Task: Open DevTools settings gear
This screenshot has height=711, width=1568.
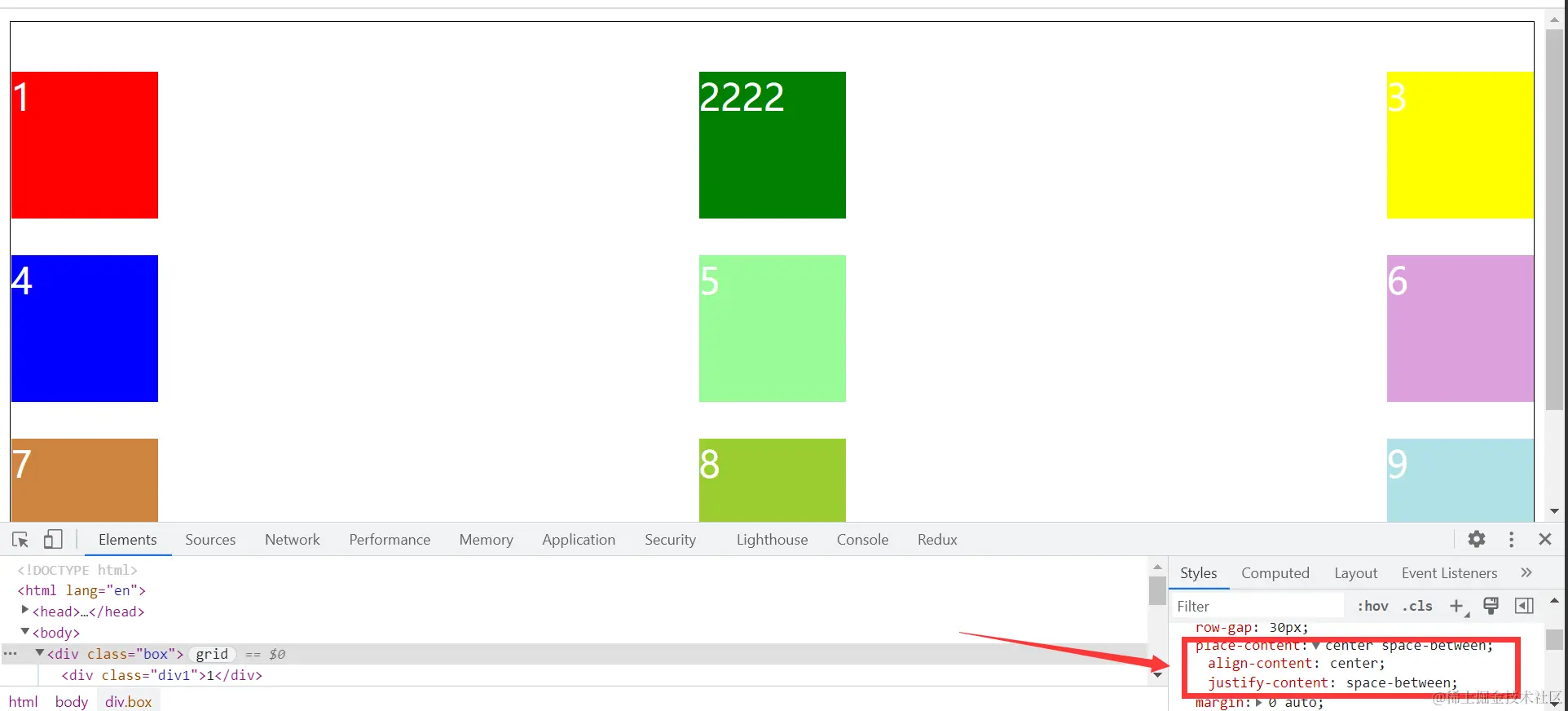Action: pyautogui.click(x=1477, y=539)
